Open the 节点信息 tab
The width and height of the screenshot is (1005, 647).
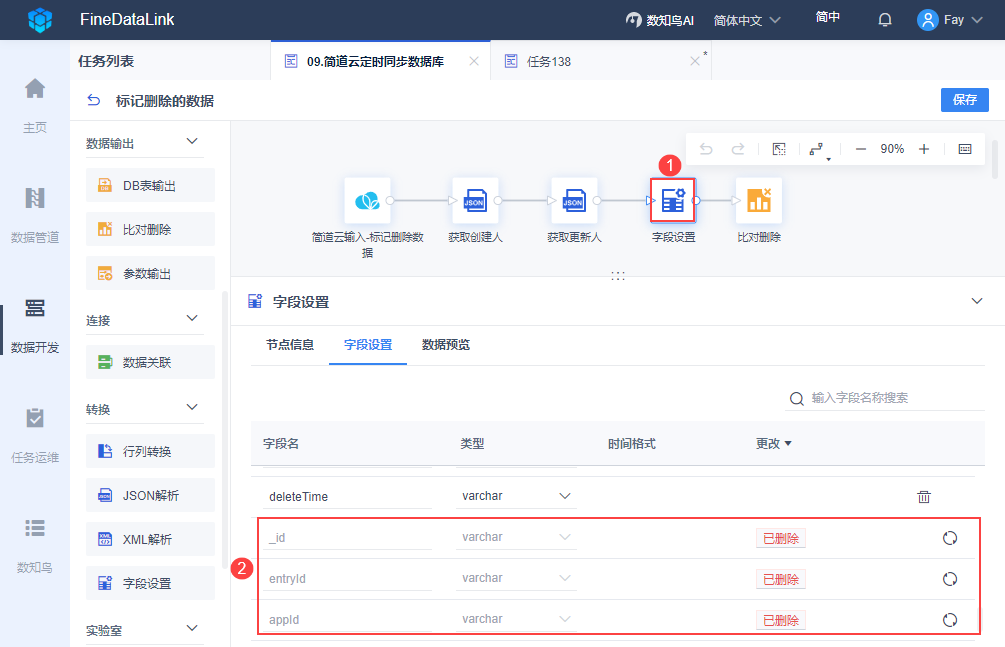290,345
